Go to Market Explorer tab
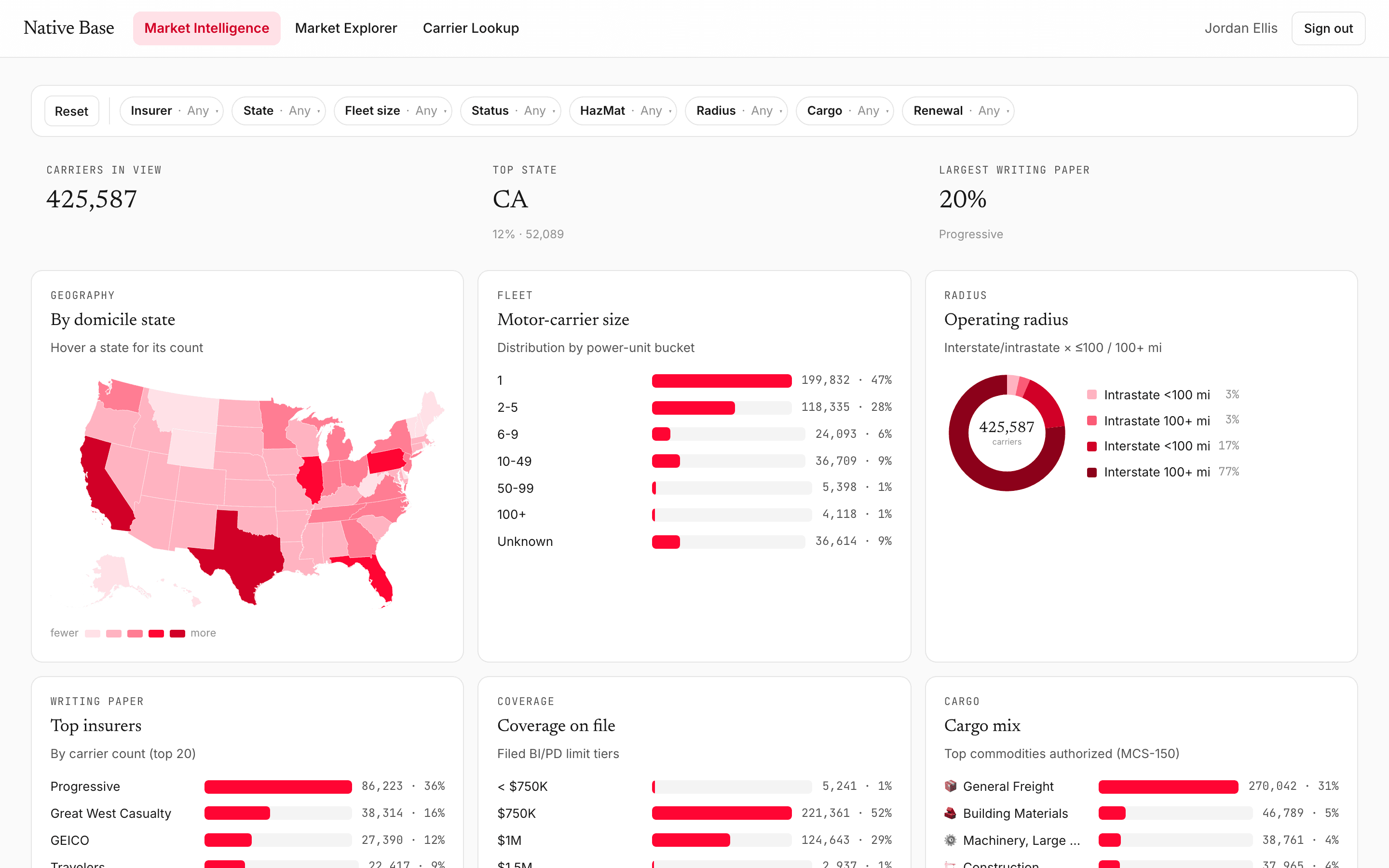Image resolution: width=1389 pixels, height=868 pixels. 346,28
